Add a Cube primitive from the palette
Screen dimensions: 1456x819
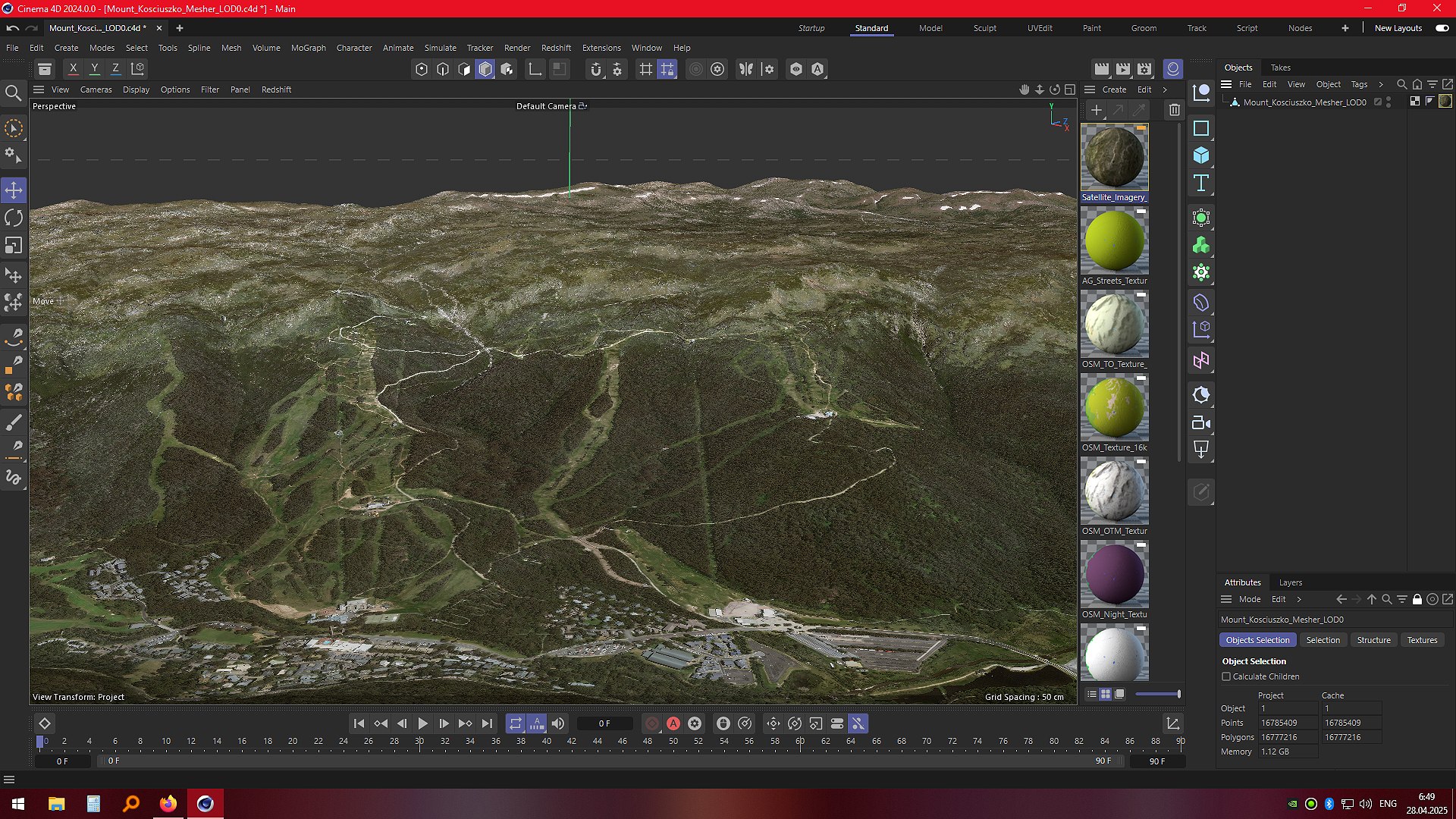1201,155
